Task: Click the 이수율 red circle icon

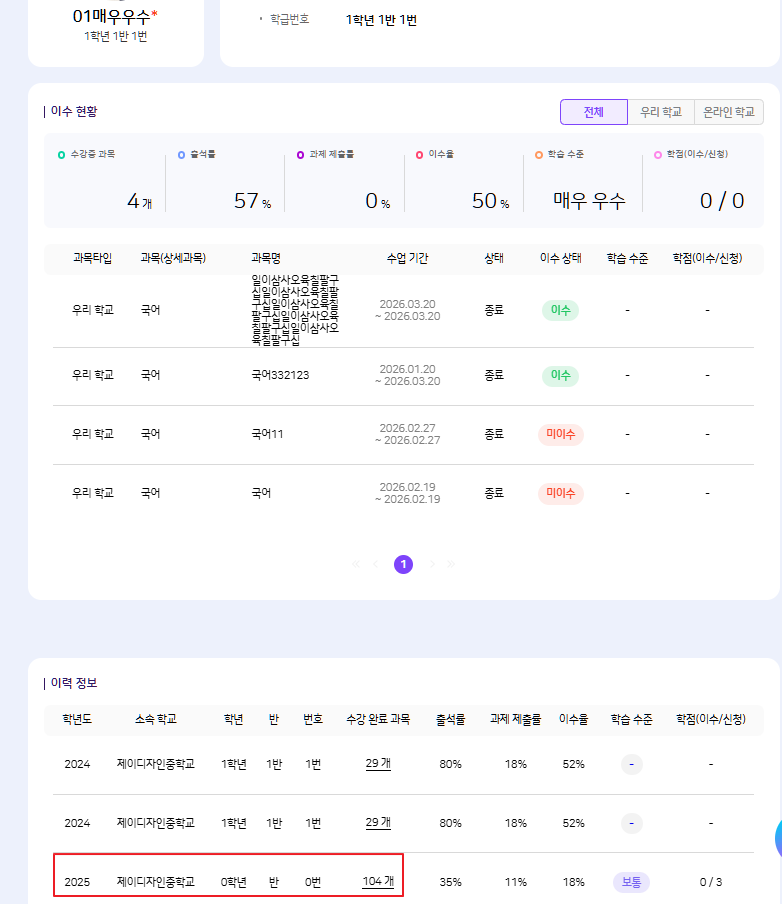Action: (x=419, y=155)
